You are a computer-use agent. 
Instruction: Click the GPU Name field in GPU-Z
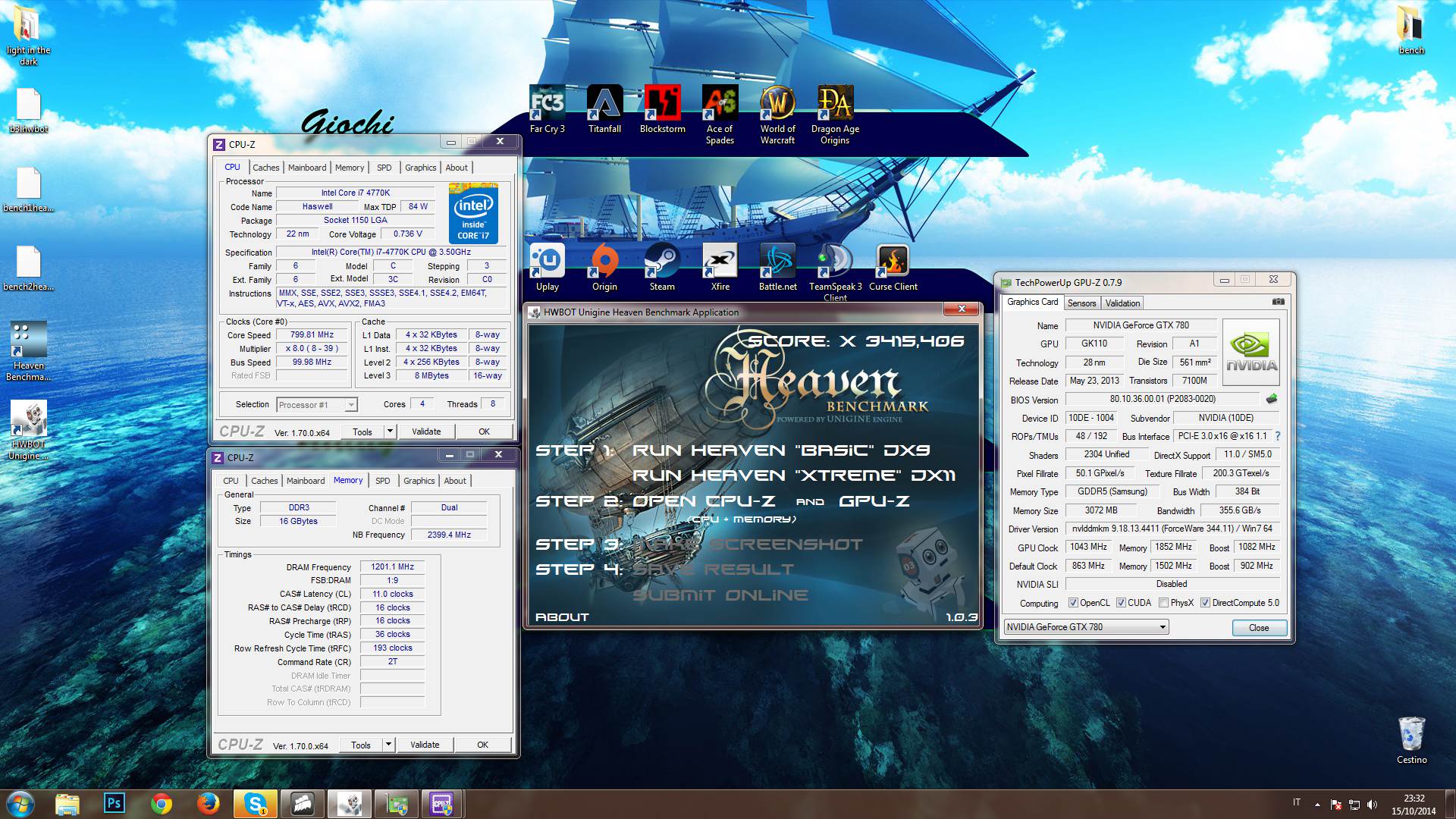point(1141,325)
